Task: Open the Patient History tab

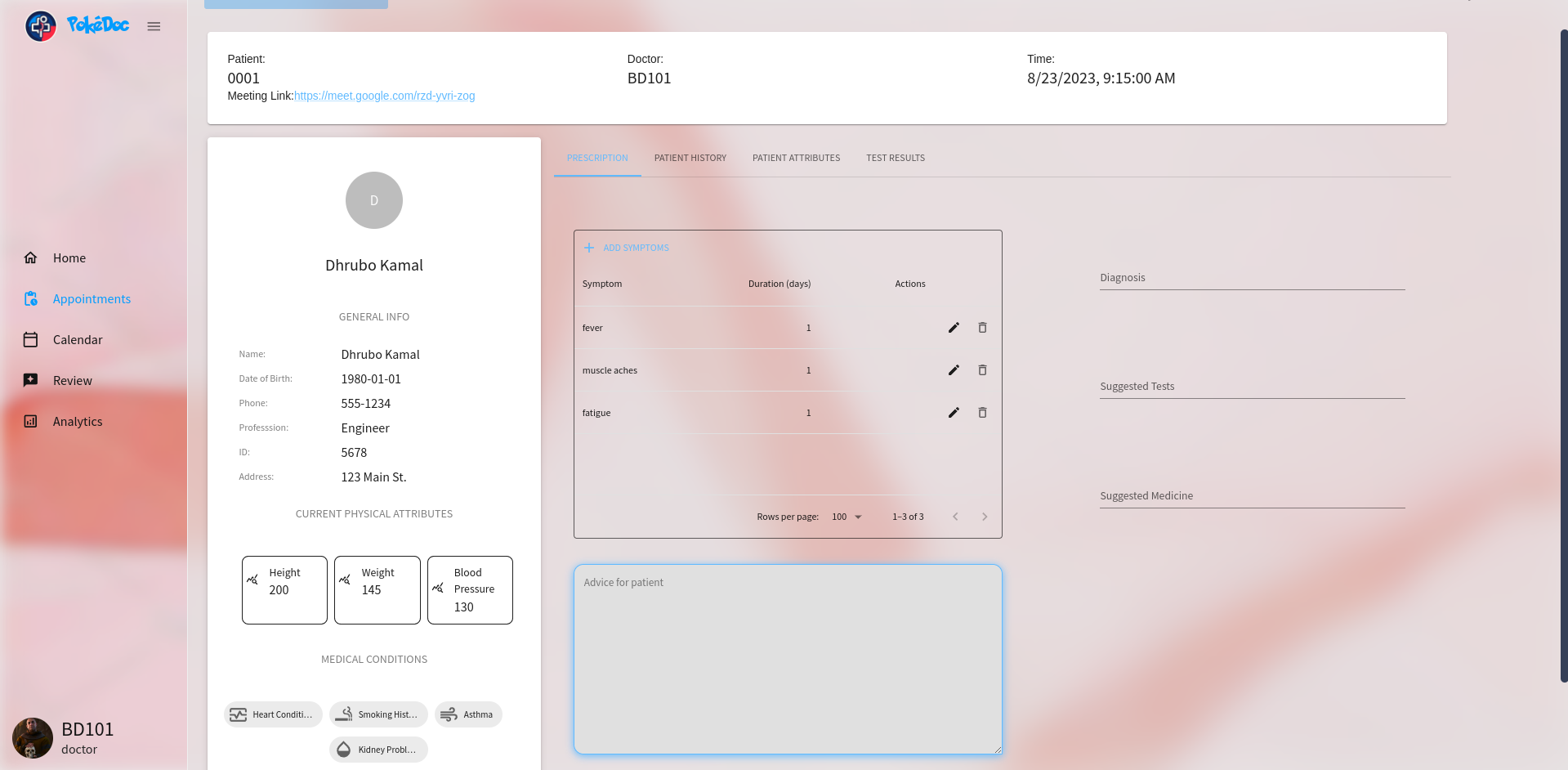Action: click(x=690, y=158)
